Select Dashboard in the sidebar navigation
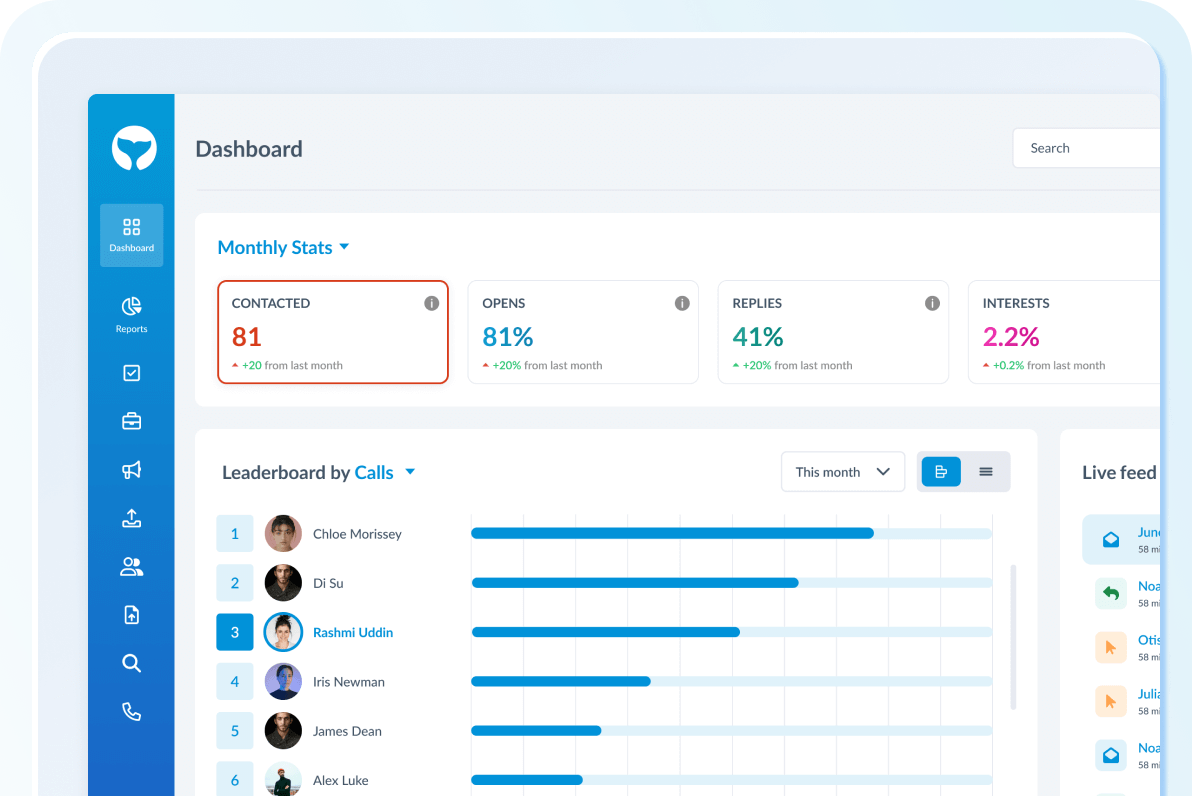This screenshot has height=796, width=1192. pos(131,235)
